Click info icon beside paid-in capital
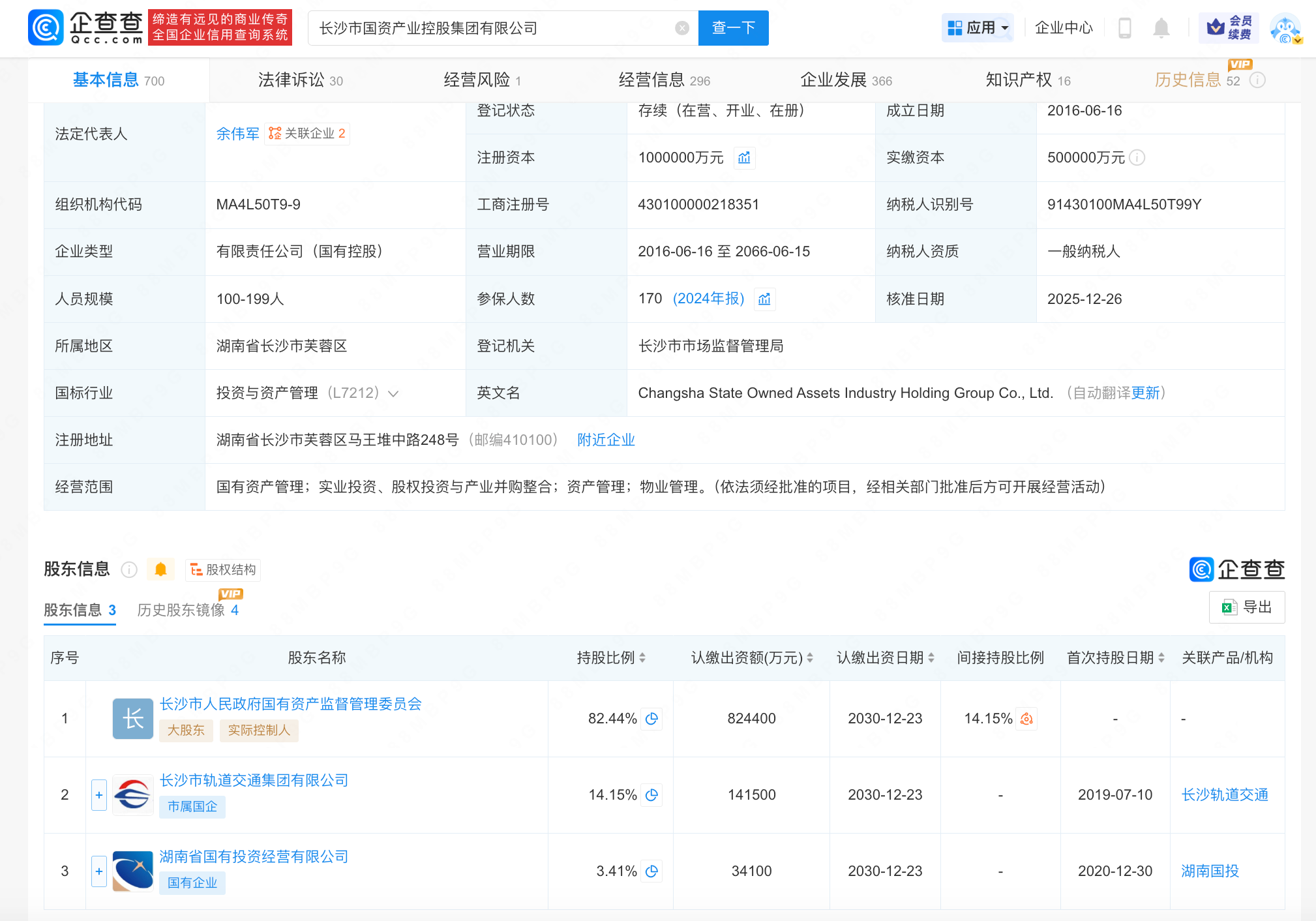This screenshot has width=1316, height=921. click(x=1137, y=158)
